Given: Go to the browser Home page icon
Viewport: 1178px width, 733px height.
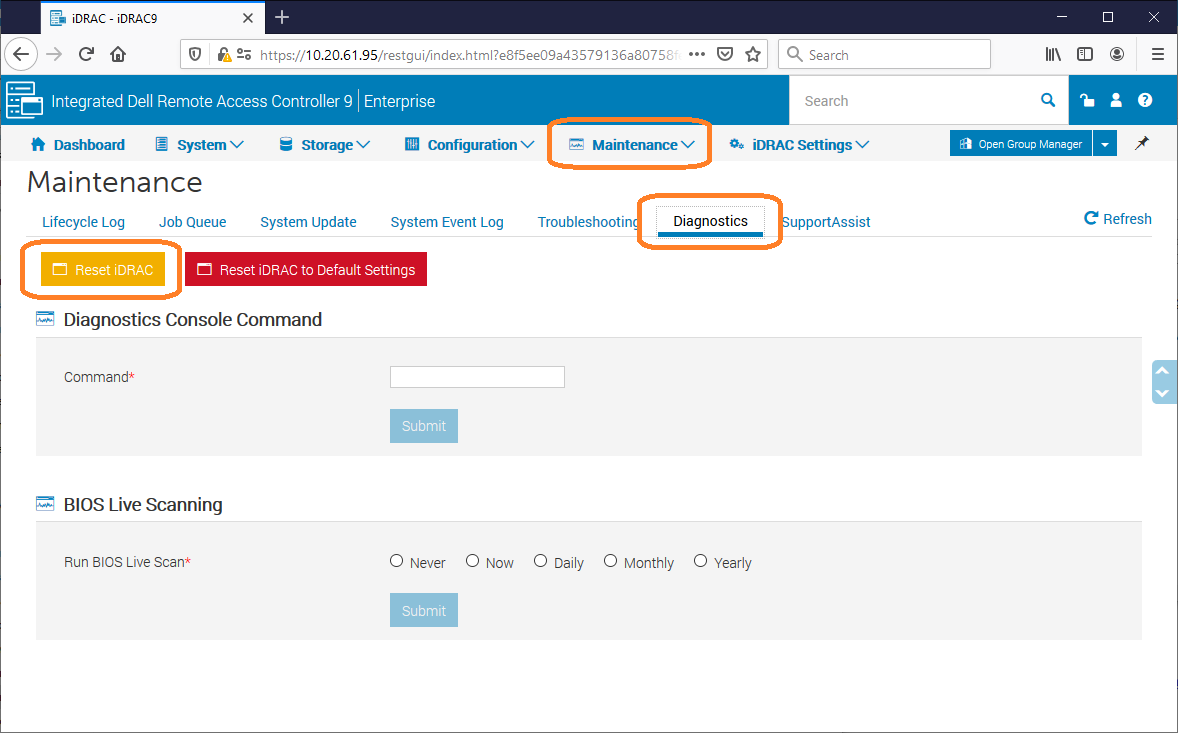Looking at the screenshot, I should [x=118, y=54].
